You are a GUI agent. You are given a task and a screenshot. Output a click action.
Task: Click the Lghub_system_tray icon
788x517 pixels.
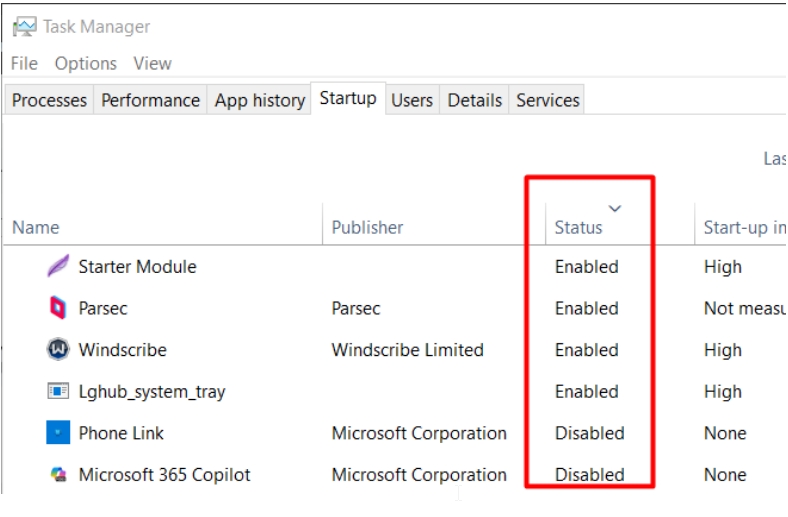point(58,392)
